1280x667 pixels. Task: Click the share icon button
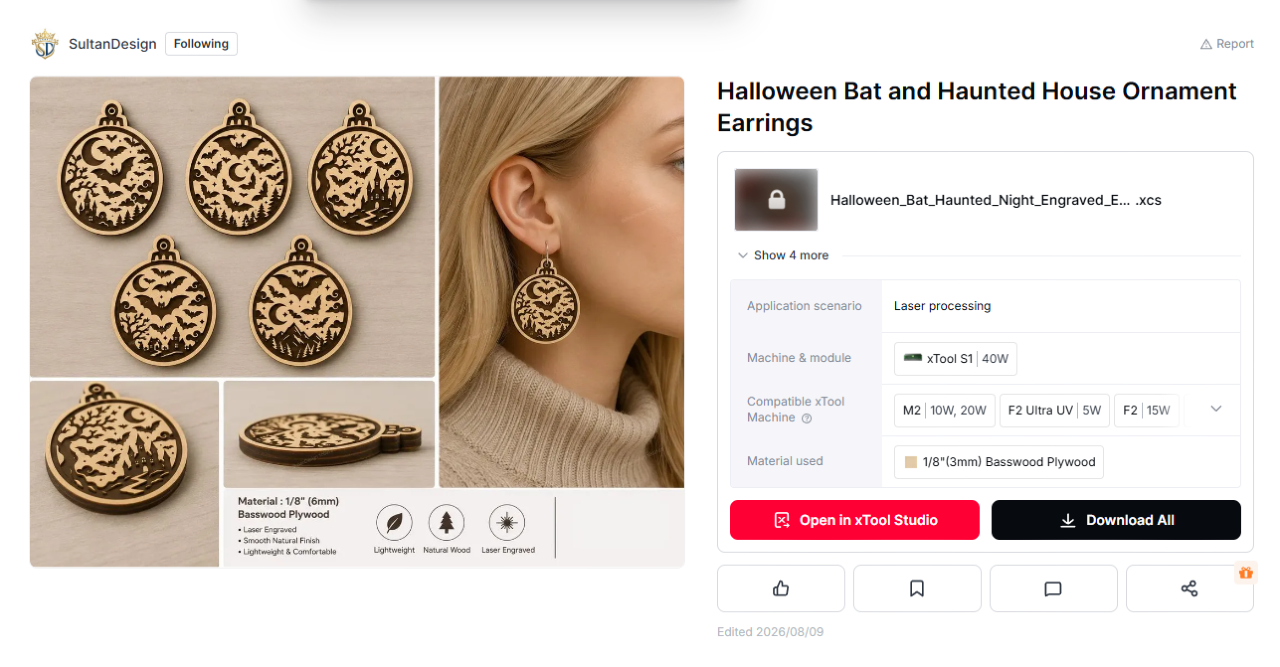tap(1189, 589)
